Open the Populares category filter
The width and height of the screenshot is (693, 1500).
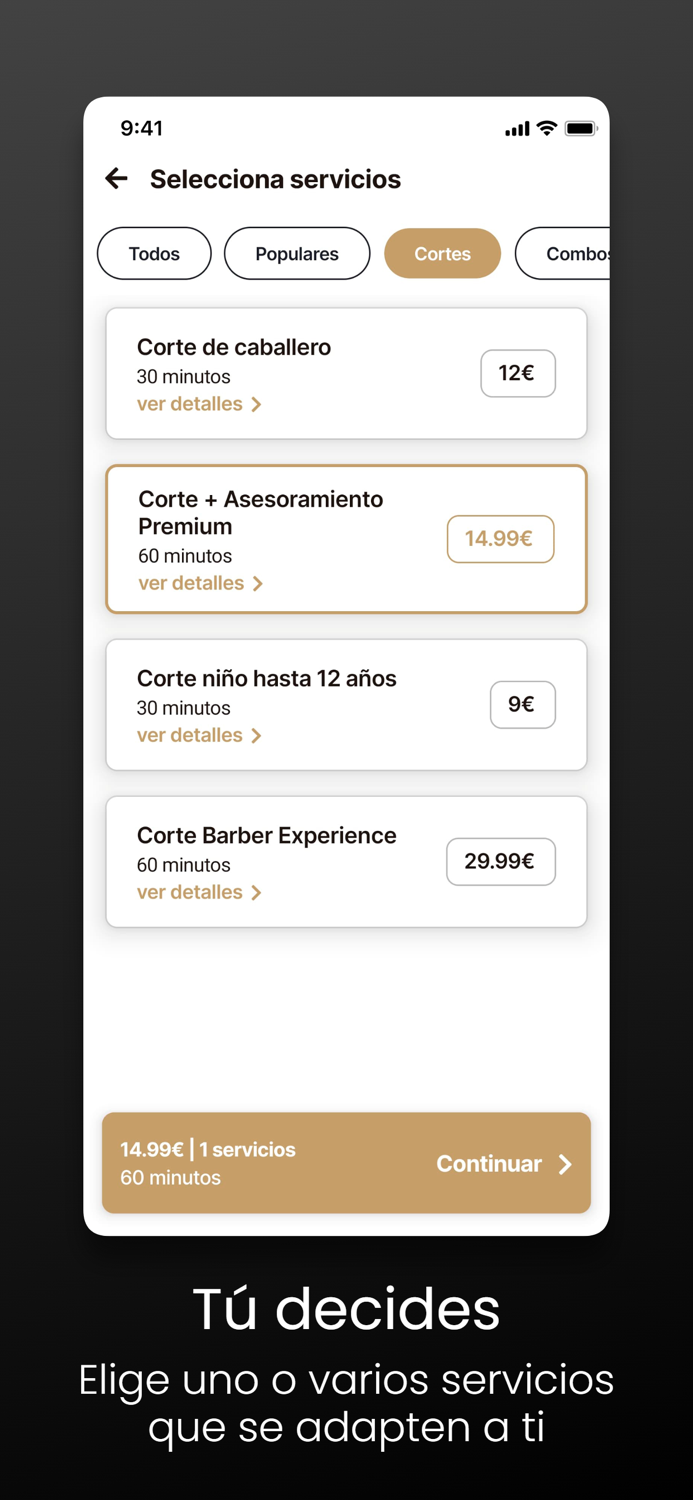[x=297, y=253]
